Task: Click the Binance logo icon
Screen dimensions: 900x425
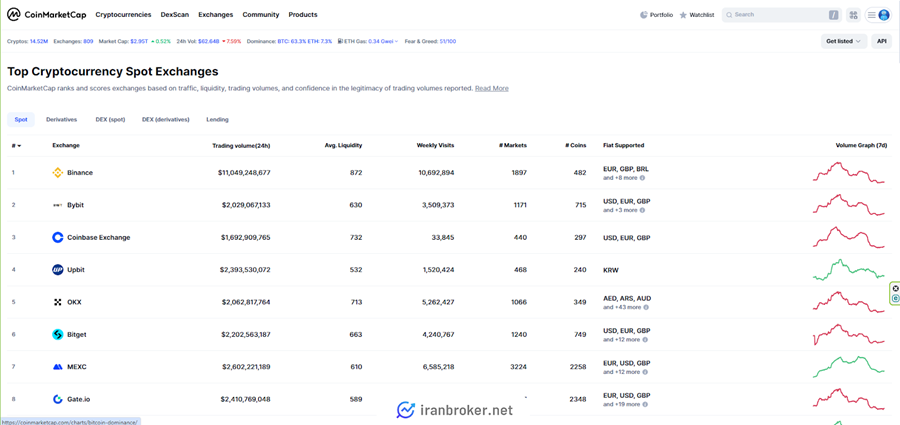Action: point(57,173)
